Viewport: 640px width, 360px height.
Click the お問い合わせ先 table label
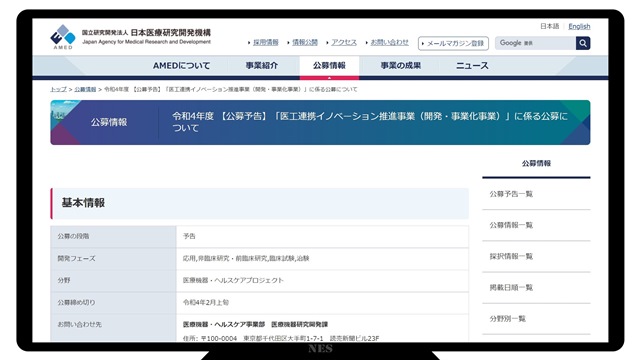click(80, 324)
